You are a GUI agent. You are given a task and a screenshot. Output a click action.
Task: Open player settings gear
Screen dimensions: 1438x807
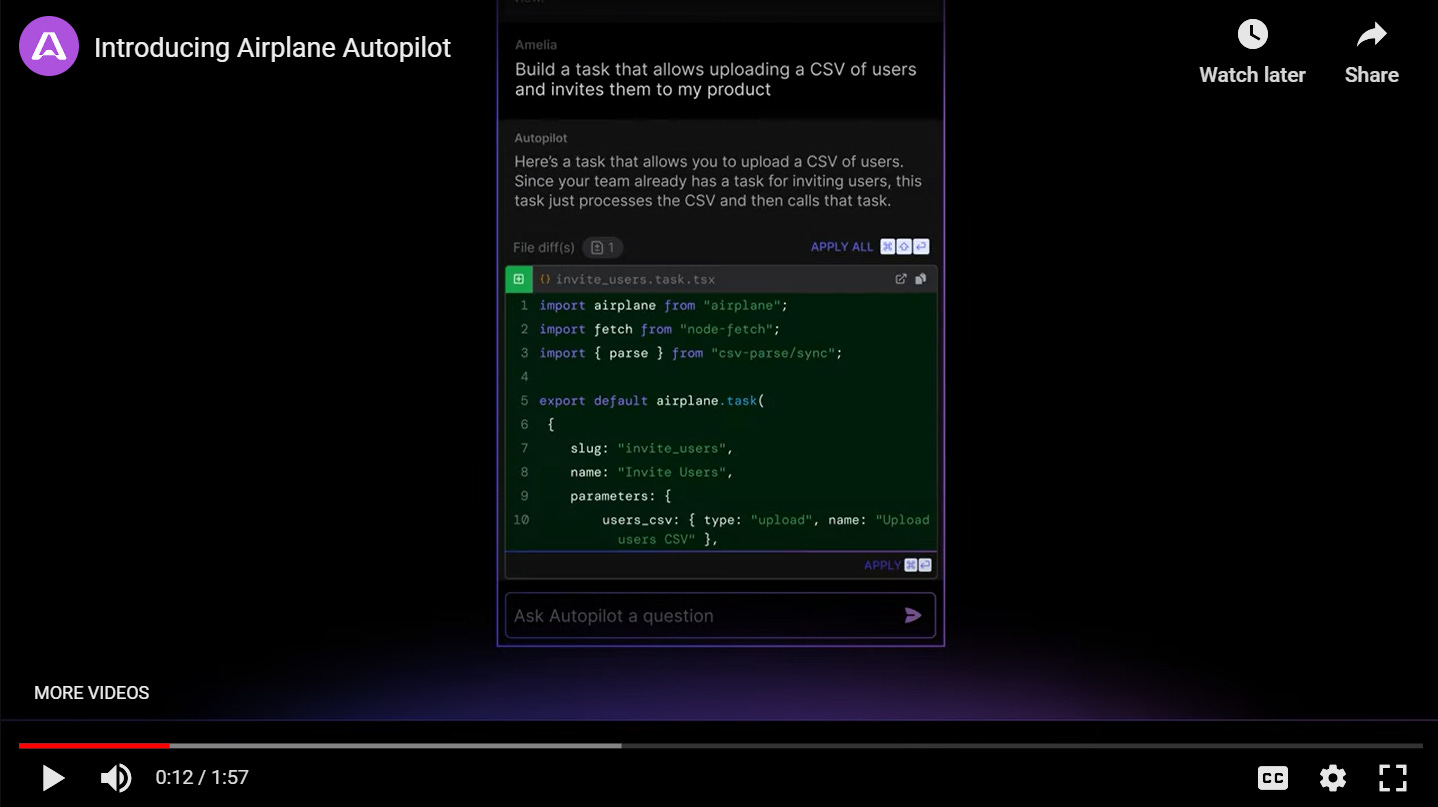point(1332,777)
